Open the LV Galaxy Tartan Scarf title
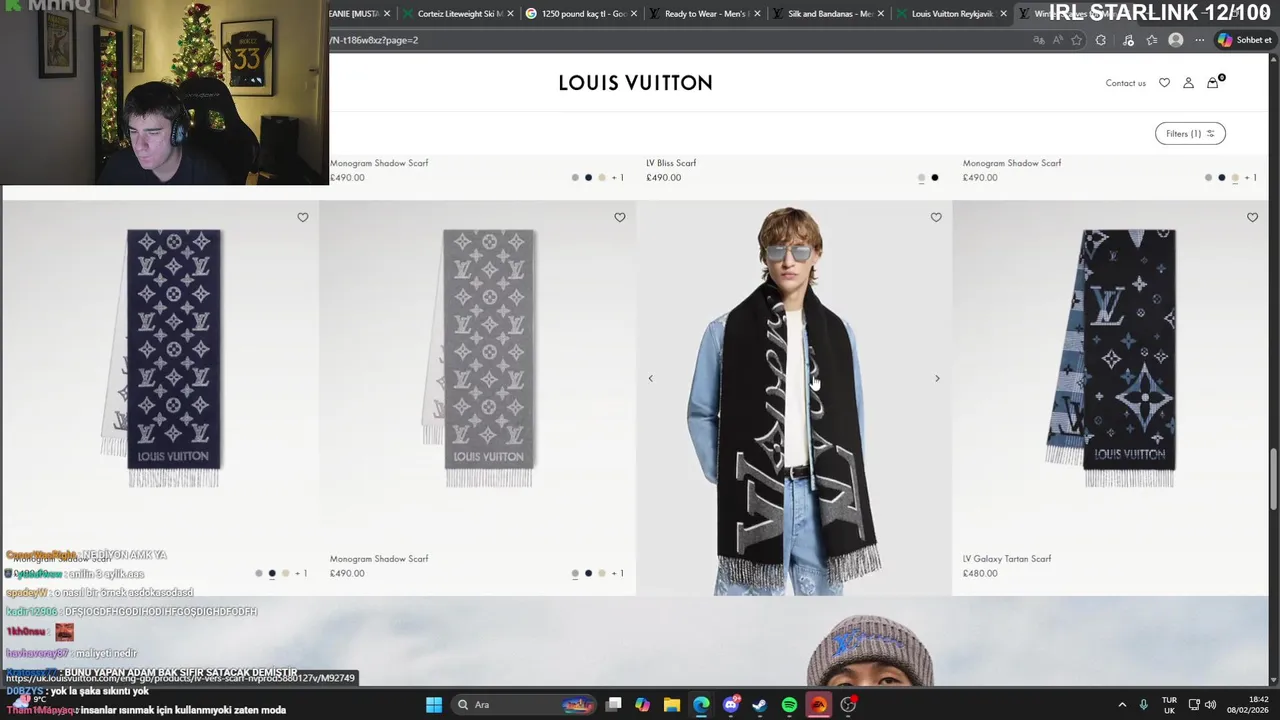 pos(1007,559)
